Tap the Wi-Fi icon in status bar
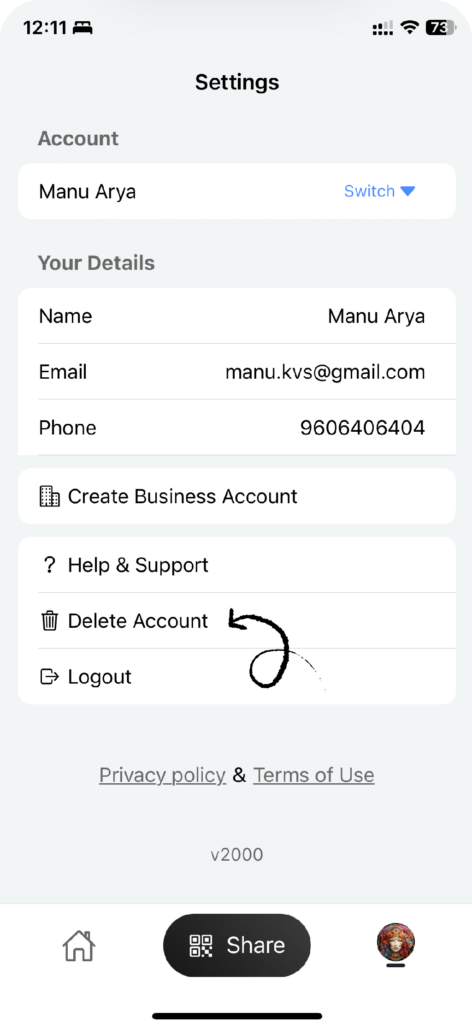The image size is (472, 1024). pyautogui.click(x=409, y=27)
